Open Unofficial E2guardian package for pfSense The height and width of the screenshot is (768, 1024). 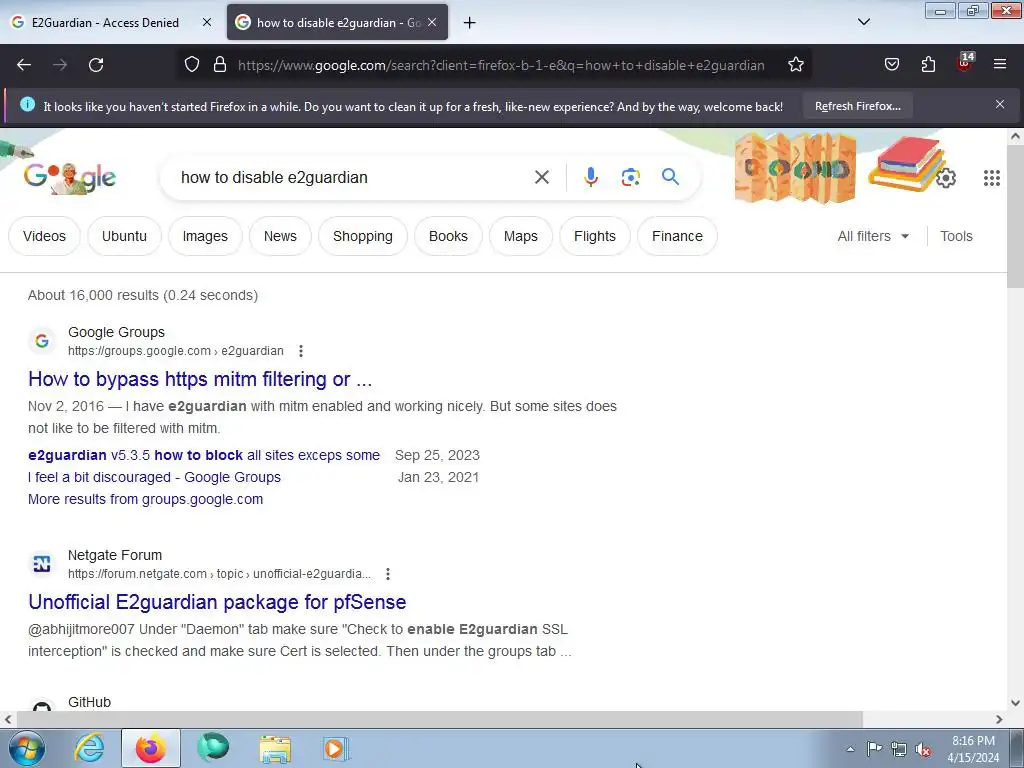(217, 601)
